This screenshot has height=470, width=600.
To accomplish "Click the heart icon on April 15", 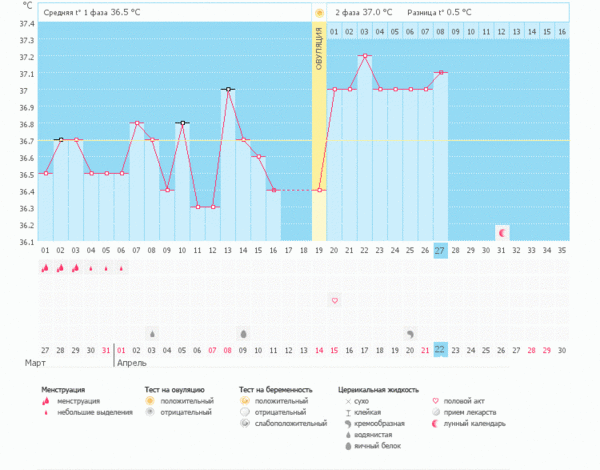I will pos(335,300).
